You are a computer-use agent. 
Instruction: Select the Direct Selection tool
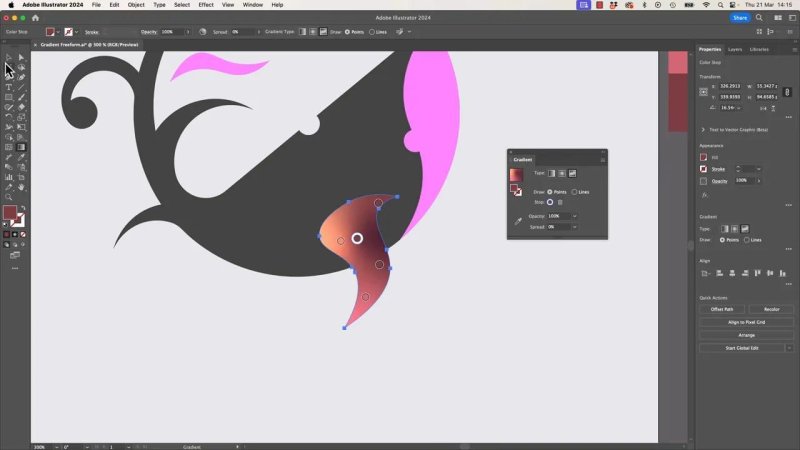tap(21, 57)
